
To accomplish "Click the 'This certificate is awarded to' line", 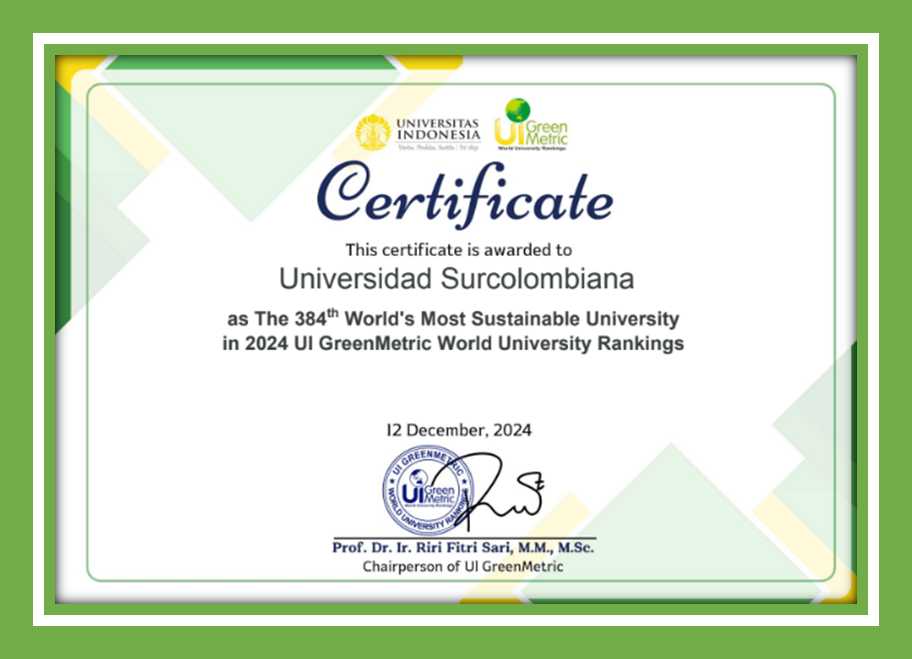I will pyautogui.click(x=459, y=250).
